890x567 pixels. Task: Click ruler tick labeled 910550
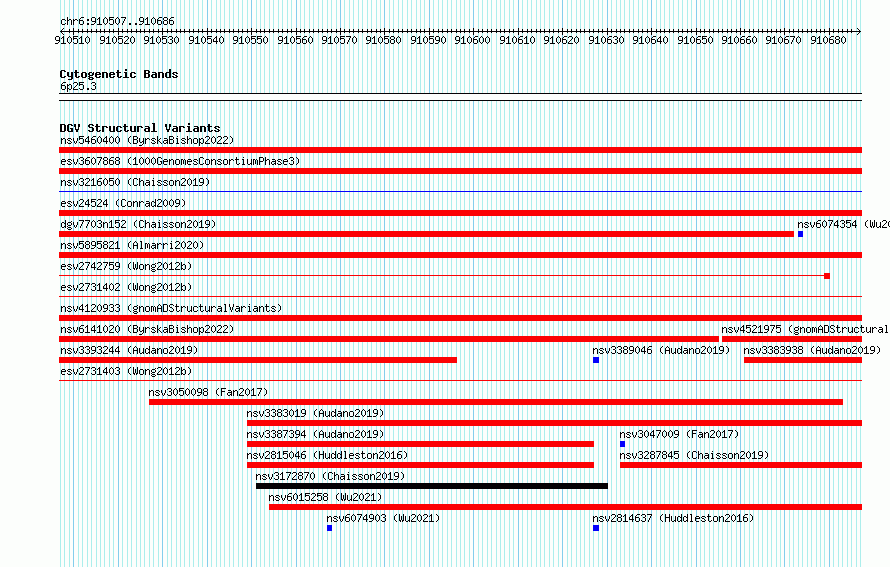click(250, 40)
